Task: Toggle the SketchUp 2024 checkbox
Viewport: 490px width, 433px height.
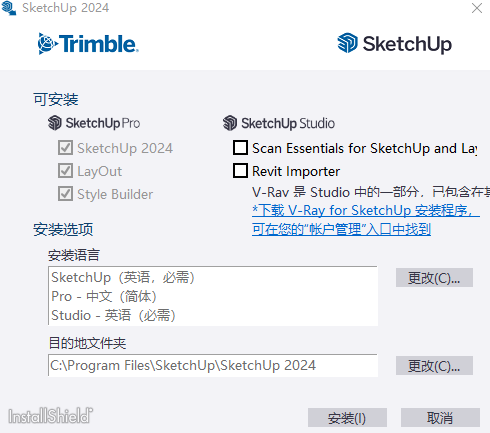Action: coord(65,148)
